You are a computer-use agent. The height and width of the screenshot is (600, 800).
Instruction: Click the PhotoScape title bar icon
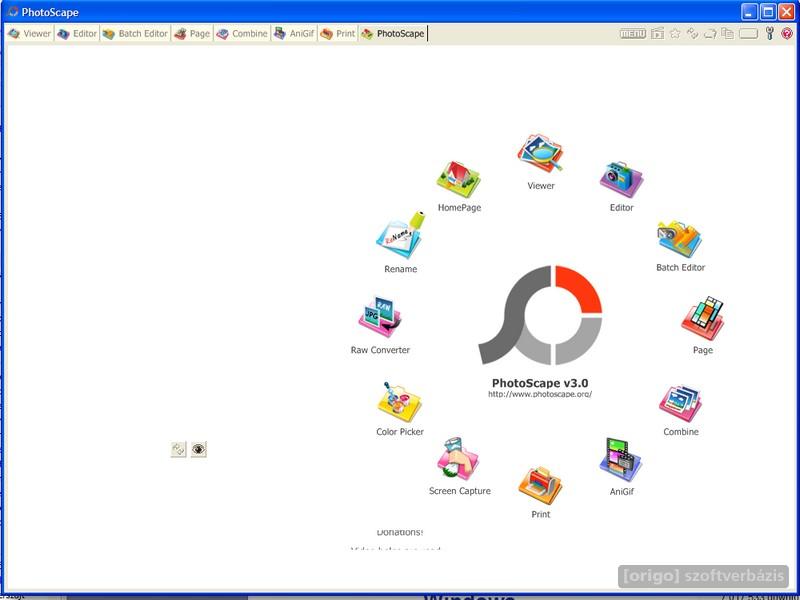(x=12, y=11)
